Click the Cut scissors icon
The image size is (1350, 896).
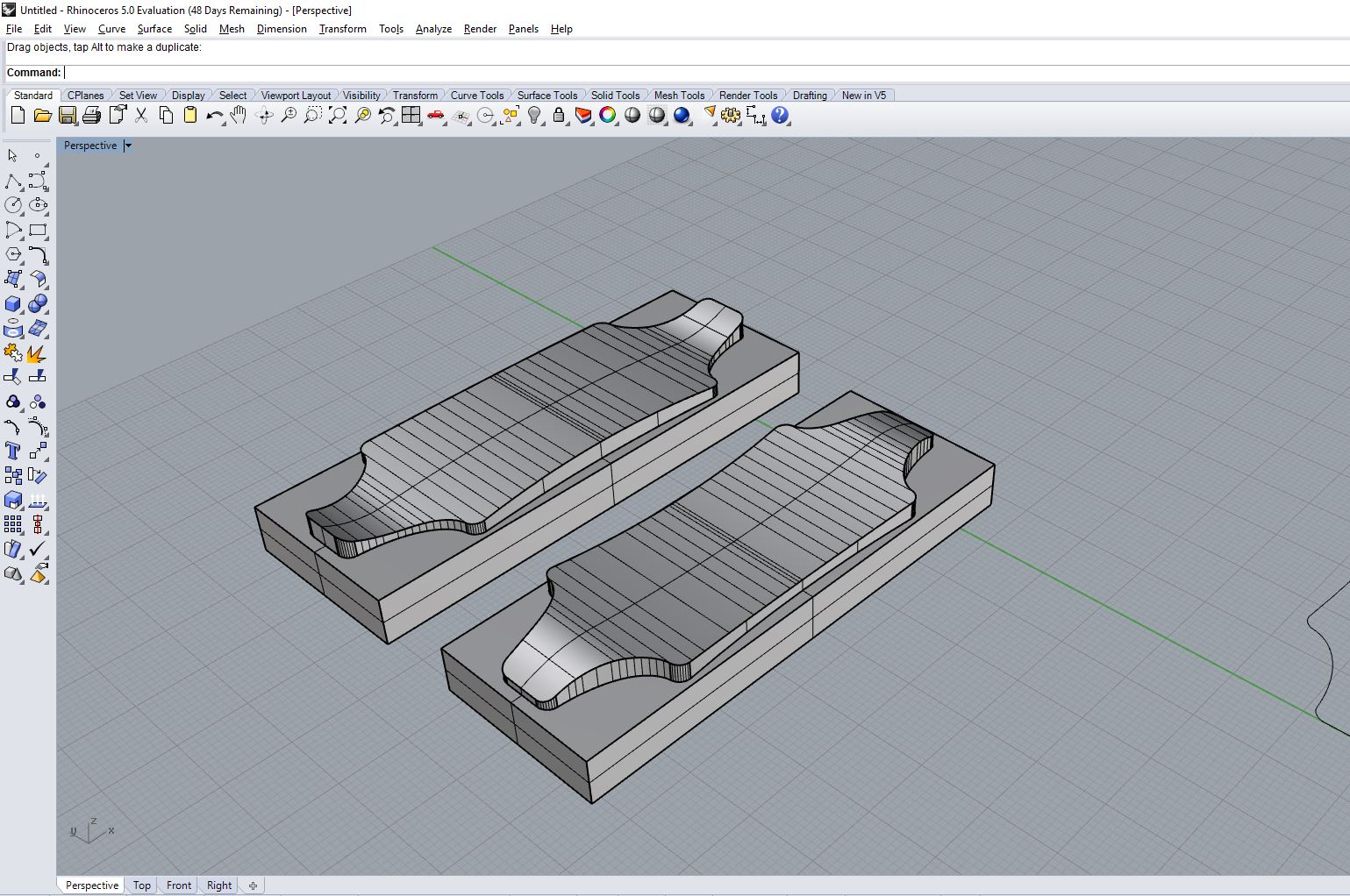tap(141, 115)
